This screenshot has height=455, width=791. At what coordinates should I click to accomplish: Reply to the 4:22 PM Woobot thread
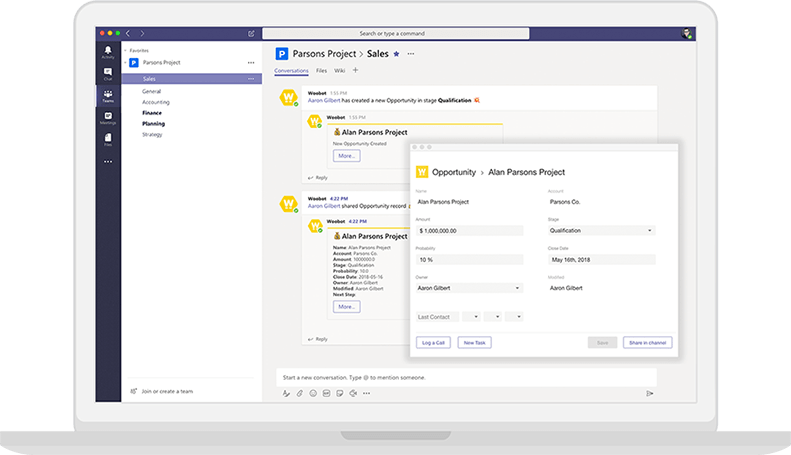pyautogui.click(x=318, y=339)
